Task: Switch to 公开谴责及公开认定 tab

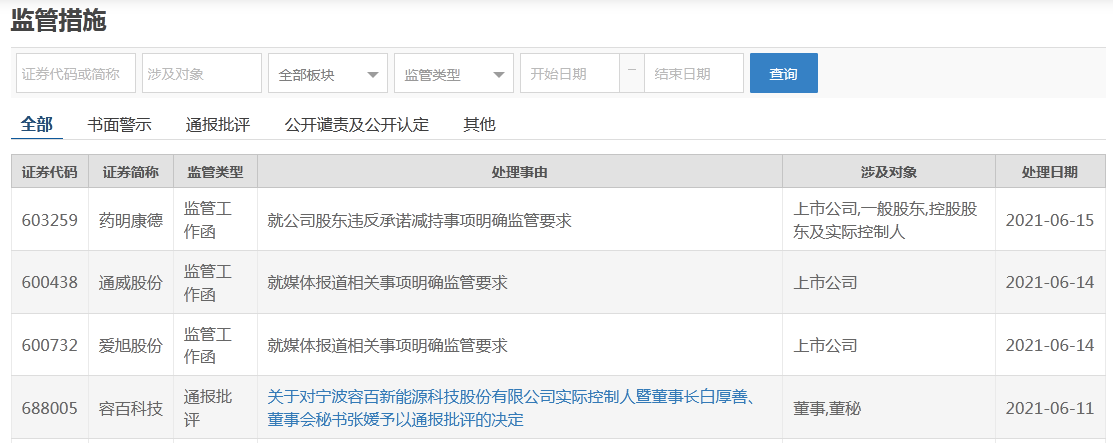Action: (x=357, y=125)
